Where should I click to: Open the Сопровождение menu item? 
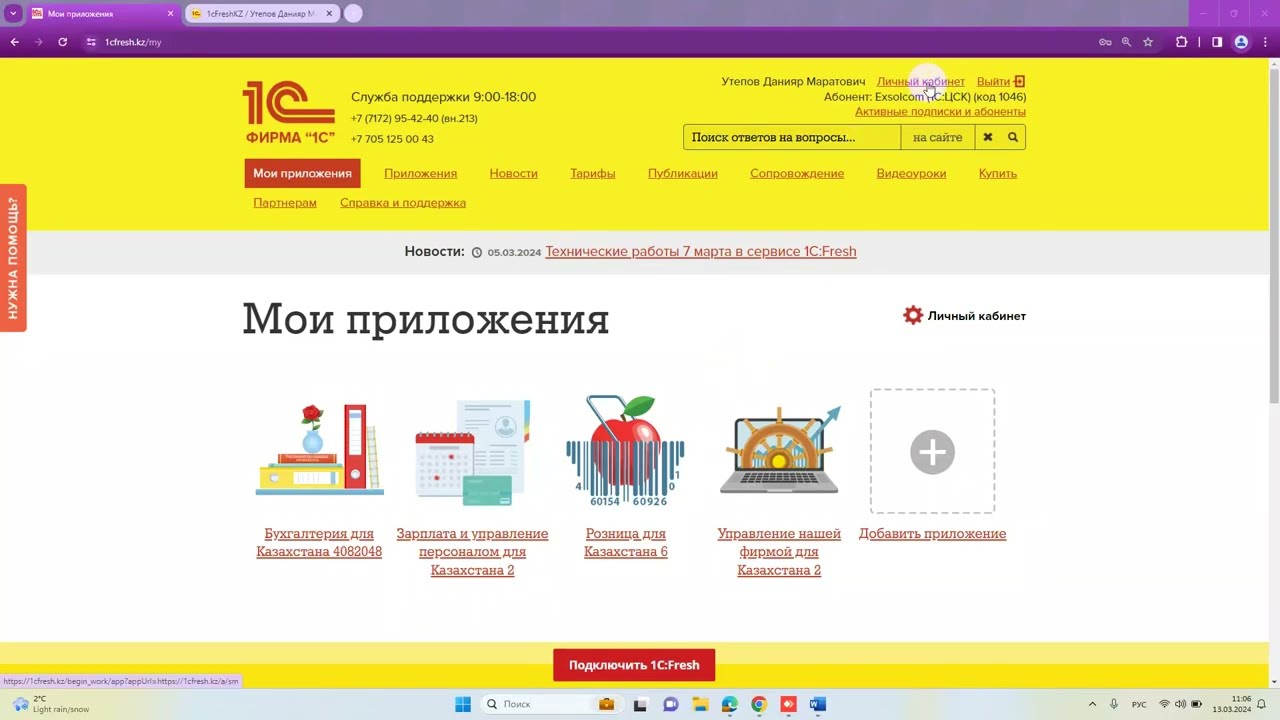(x=797, y=173)
